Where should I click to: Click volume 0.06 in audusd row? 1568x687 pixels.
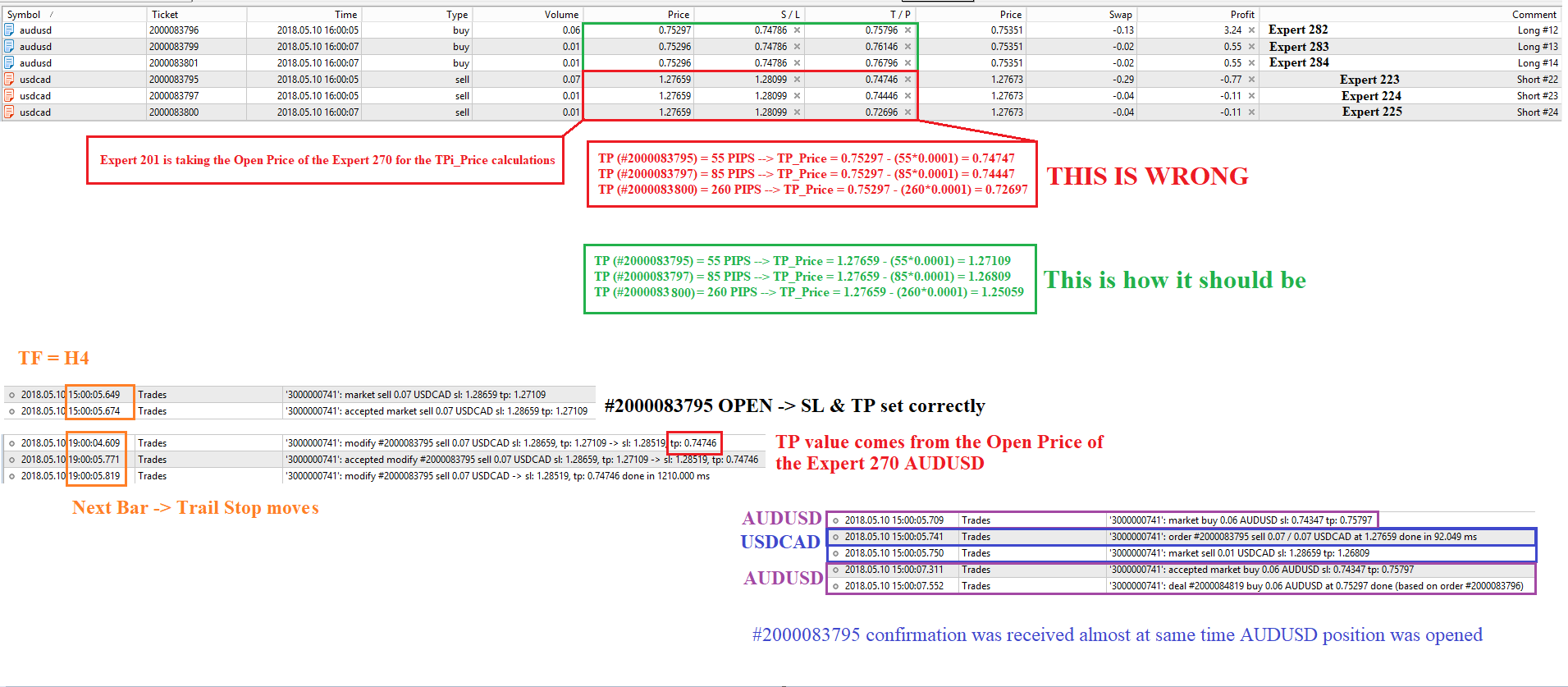coord(571,30)
